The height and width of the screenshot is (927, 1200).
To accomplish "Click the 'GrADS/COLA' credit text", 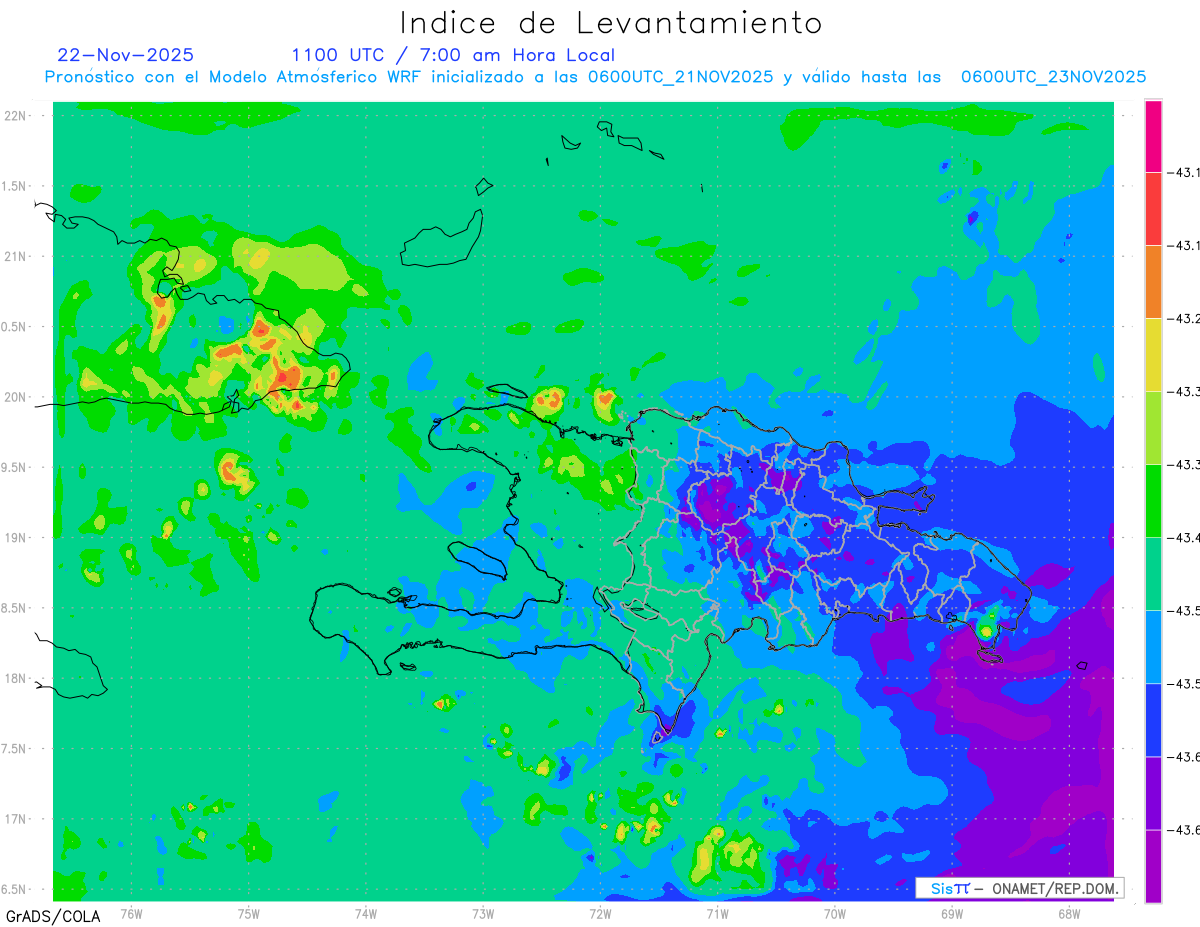I will coord(51,916).
